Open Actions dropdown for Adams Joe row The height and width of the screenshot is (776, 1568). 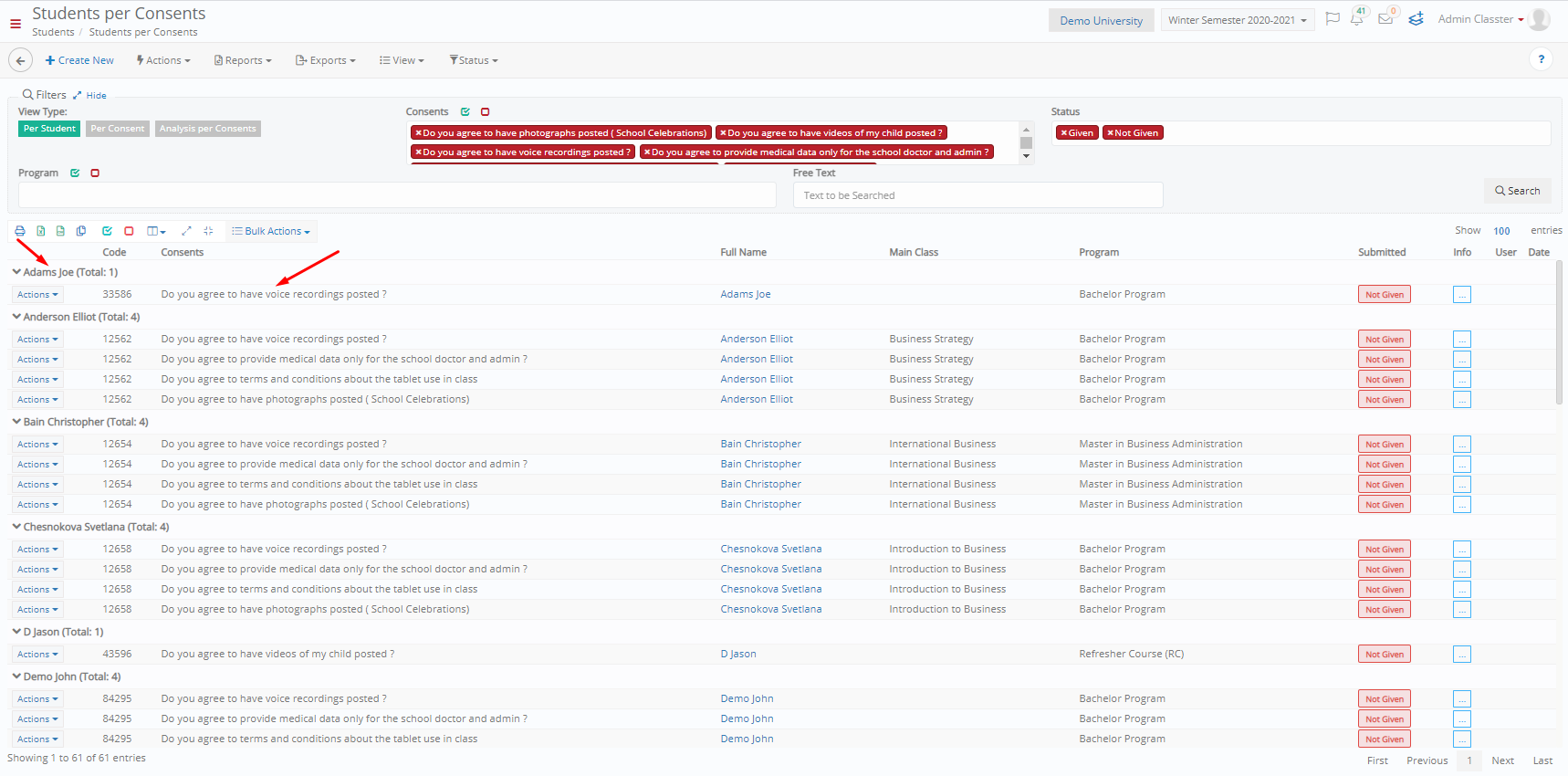coord(37,295)
